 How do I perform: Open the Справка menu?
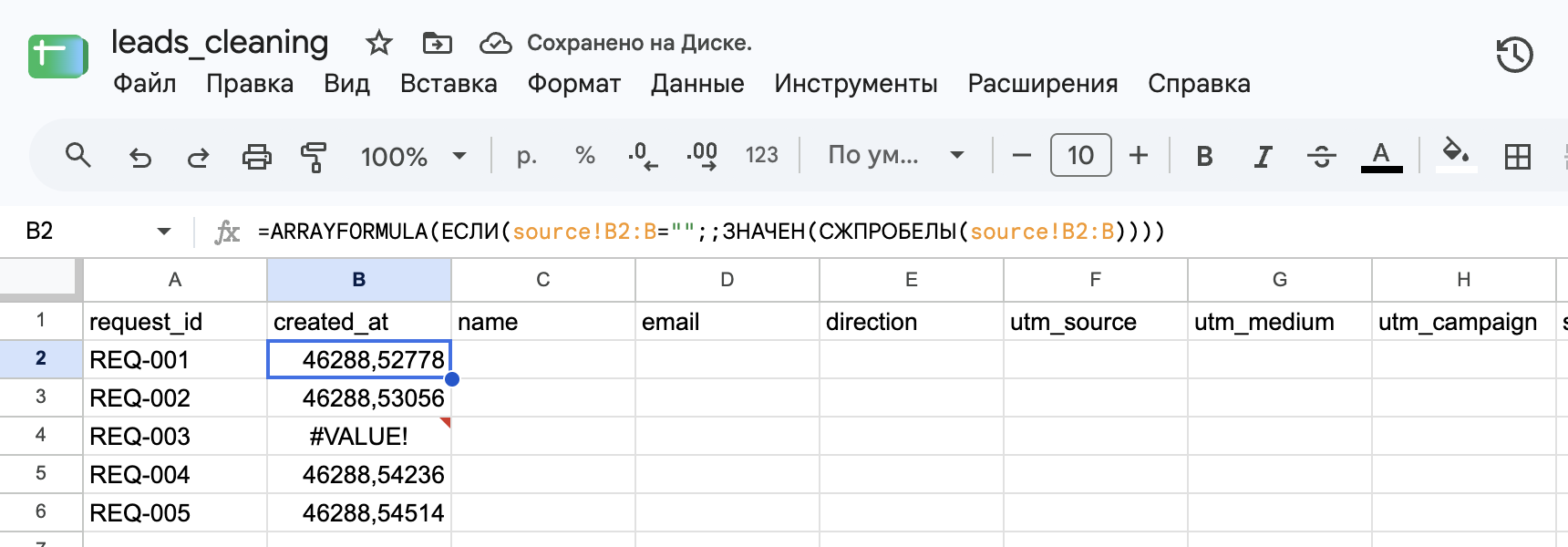pyautogui.click(x=1199, y=84)
